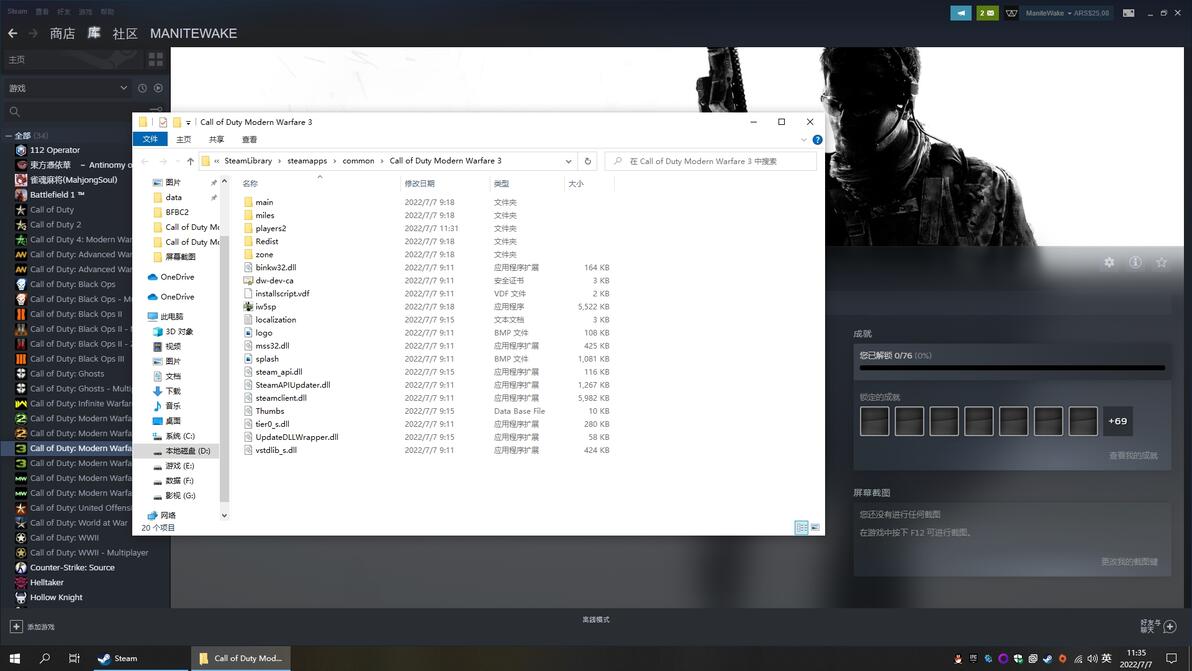Switch to large icons view toggle

tap(815, 527)
